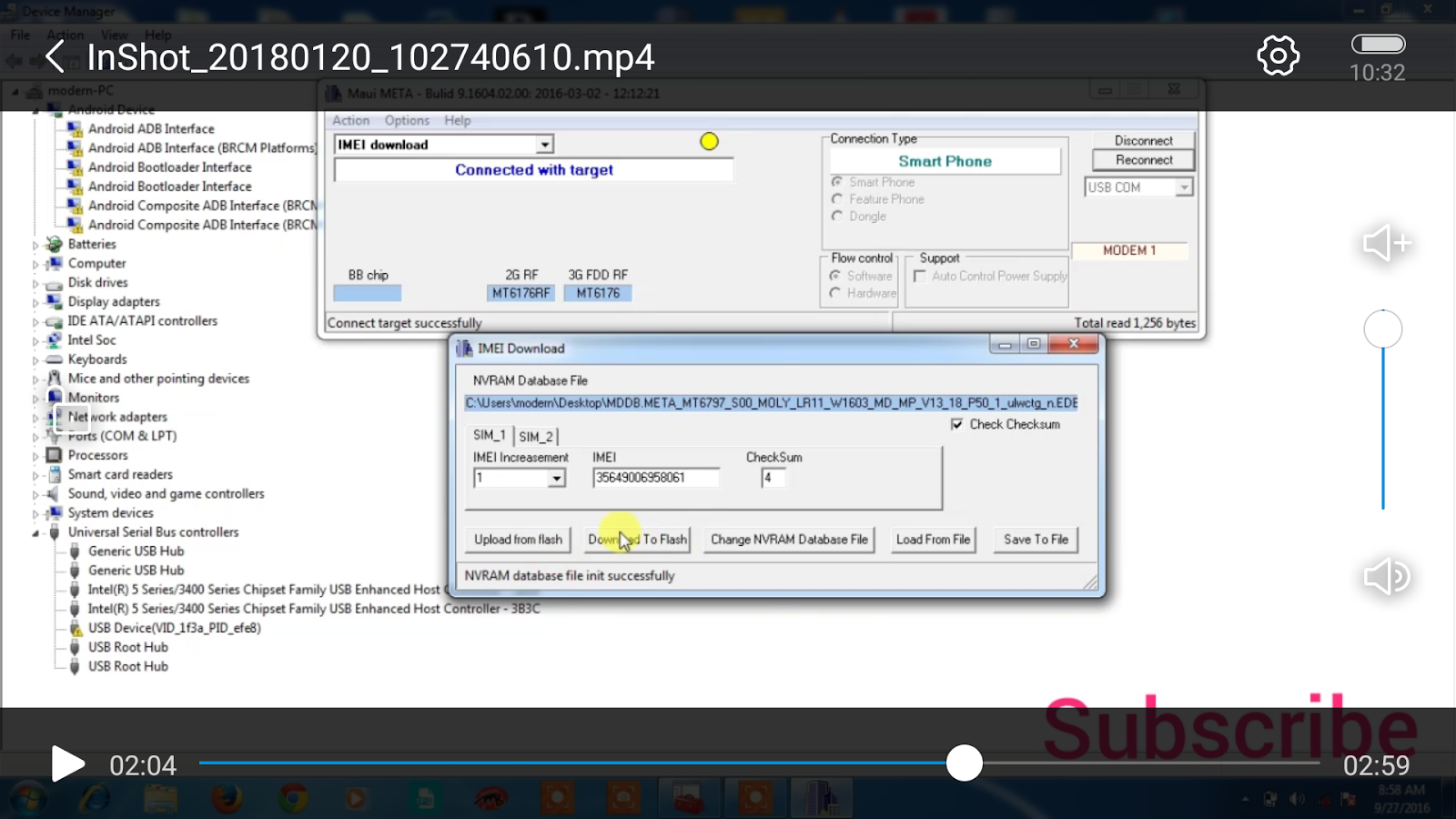Click the Android ADB Interface device icon
The image size is (1456, 819).
(75, 129)
